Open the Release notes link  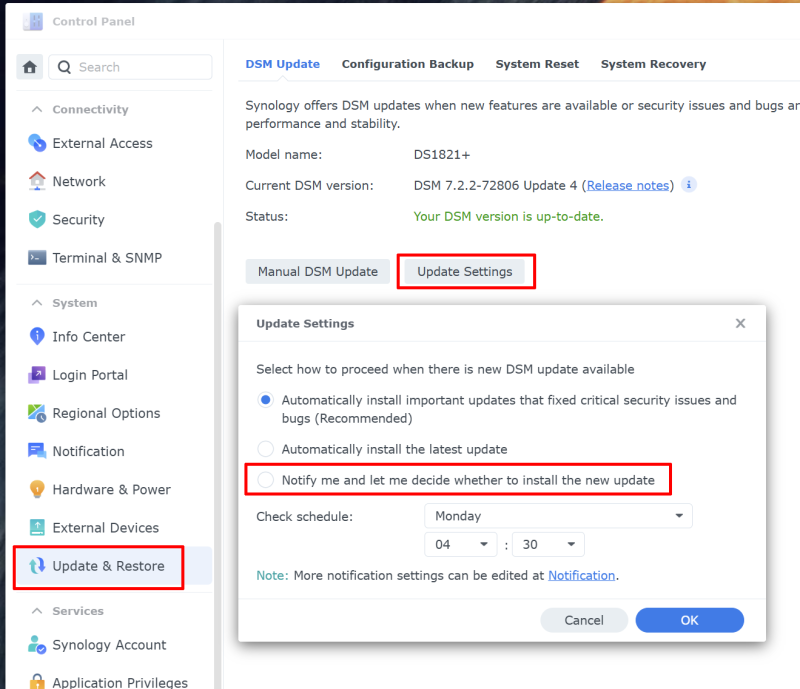coord(627,185)
